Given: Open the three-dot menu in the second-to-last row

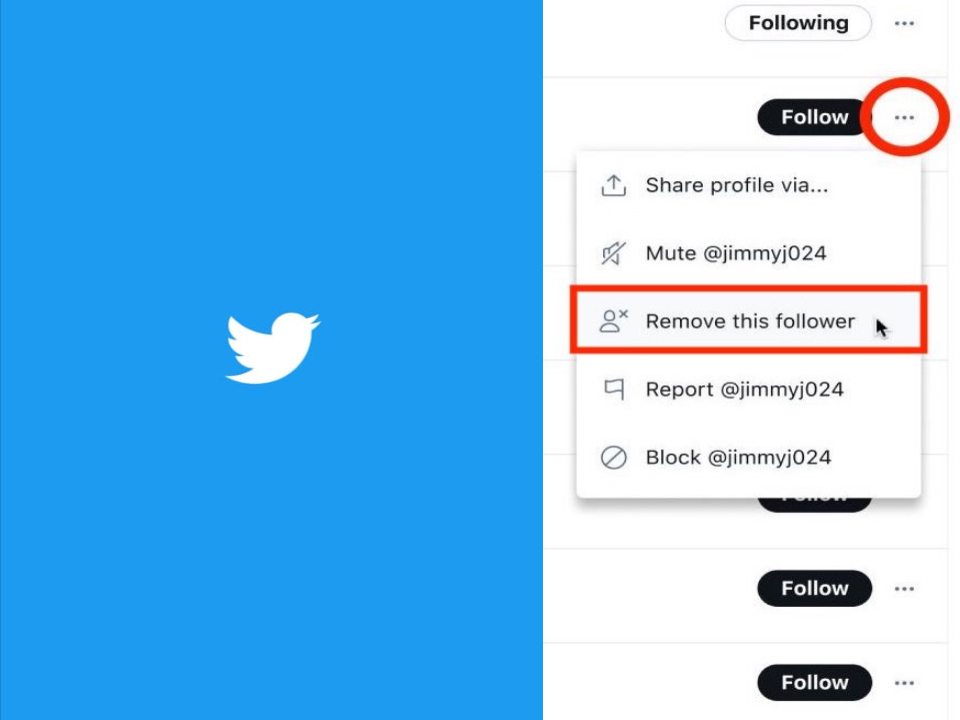Looking at the screenshot, I should point(904,588).
